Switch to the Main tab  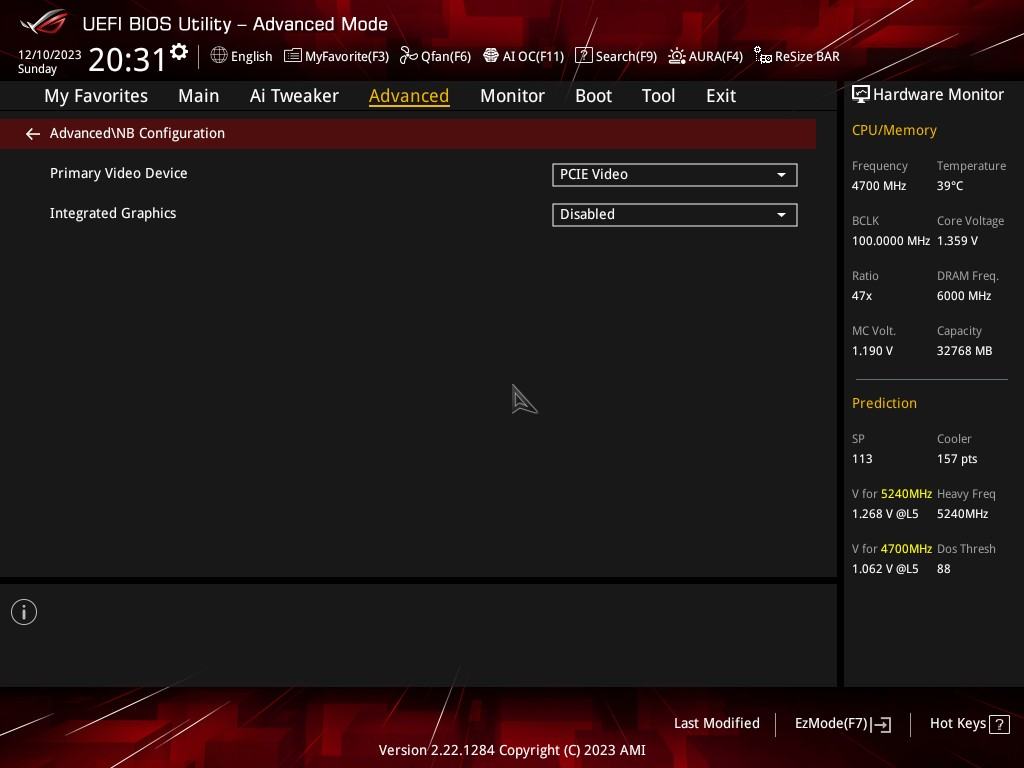[x=199, y=96]
